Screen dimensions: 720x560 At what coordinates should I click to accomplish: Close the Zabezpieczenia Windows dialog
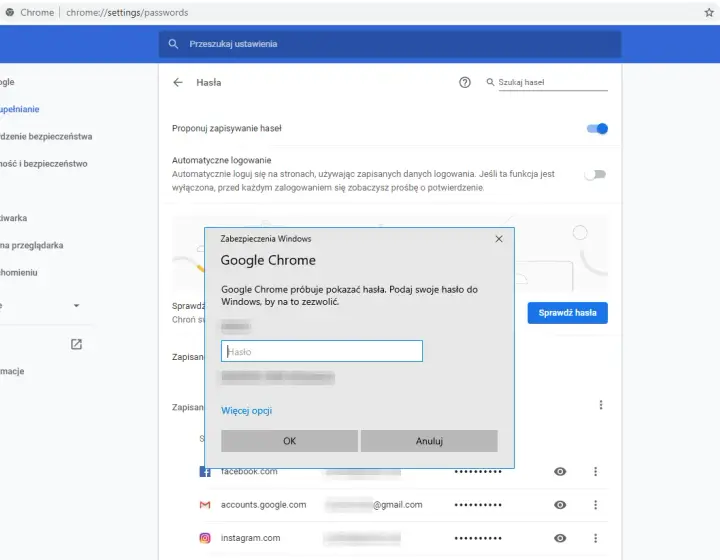(x=499, y=239)
